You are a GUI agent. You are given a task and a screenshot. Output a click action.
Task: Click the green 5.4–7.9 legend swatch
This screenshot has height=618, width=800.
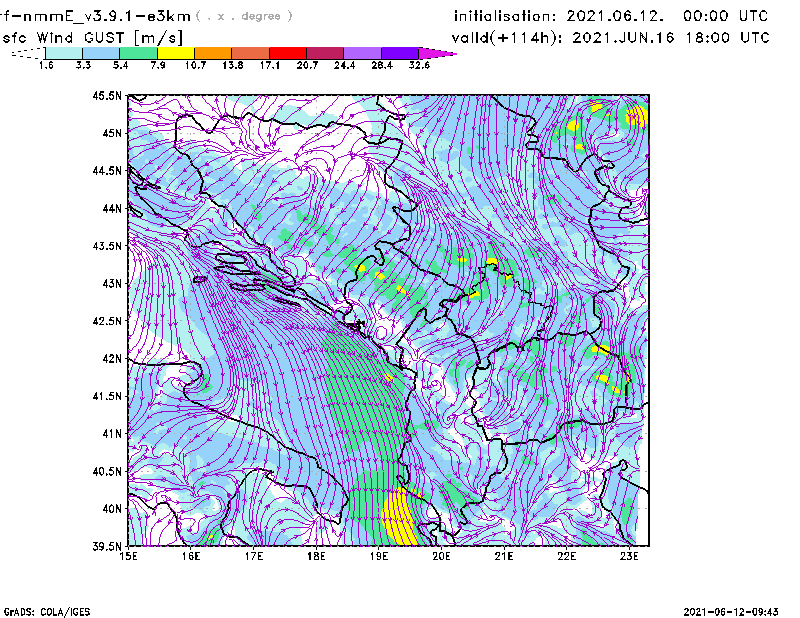(x=138, y=53)
